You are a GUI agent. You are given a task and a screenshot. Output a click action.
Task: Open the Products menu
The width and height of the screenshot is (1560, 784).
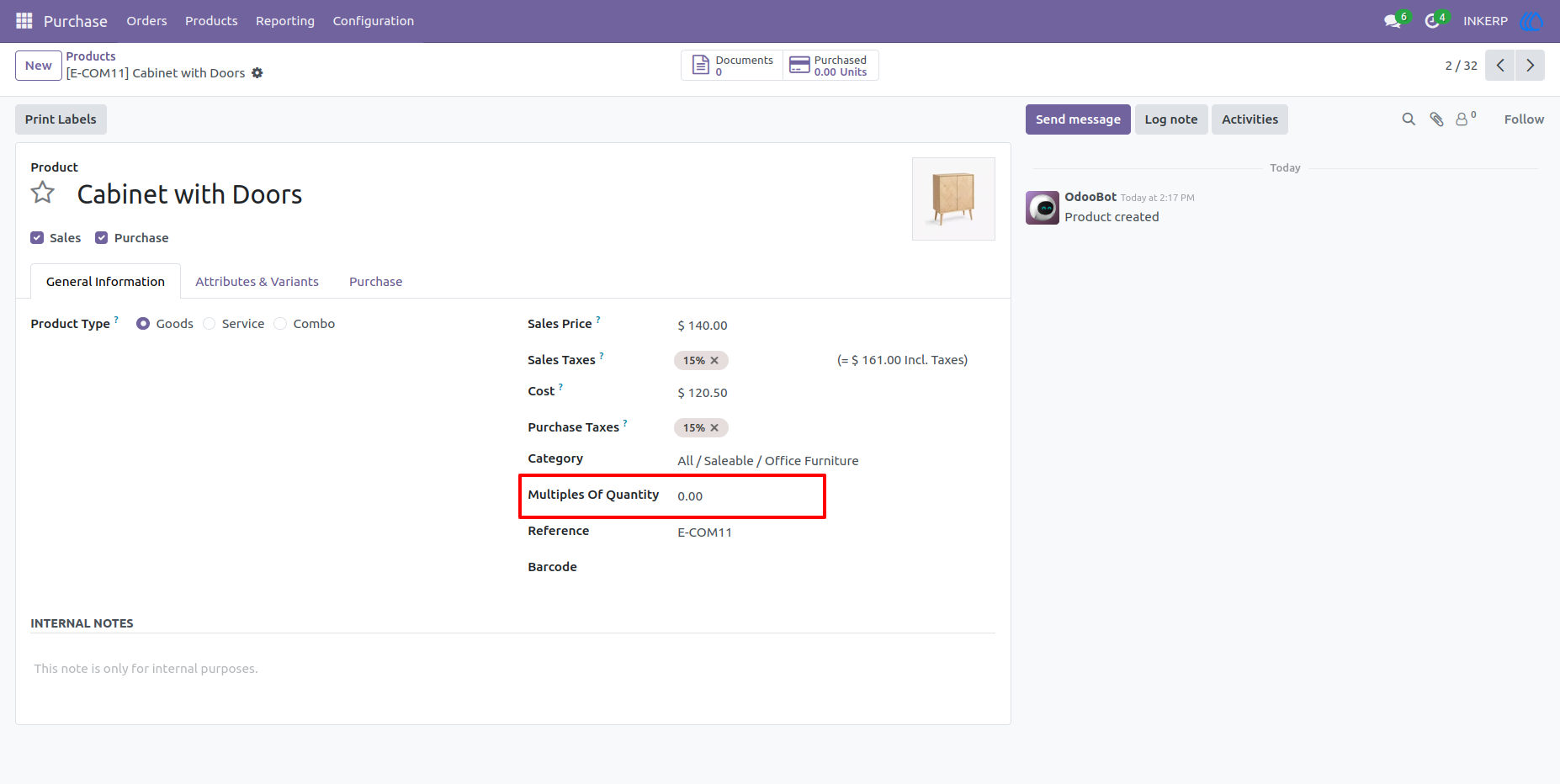(211, 21)
